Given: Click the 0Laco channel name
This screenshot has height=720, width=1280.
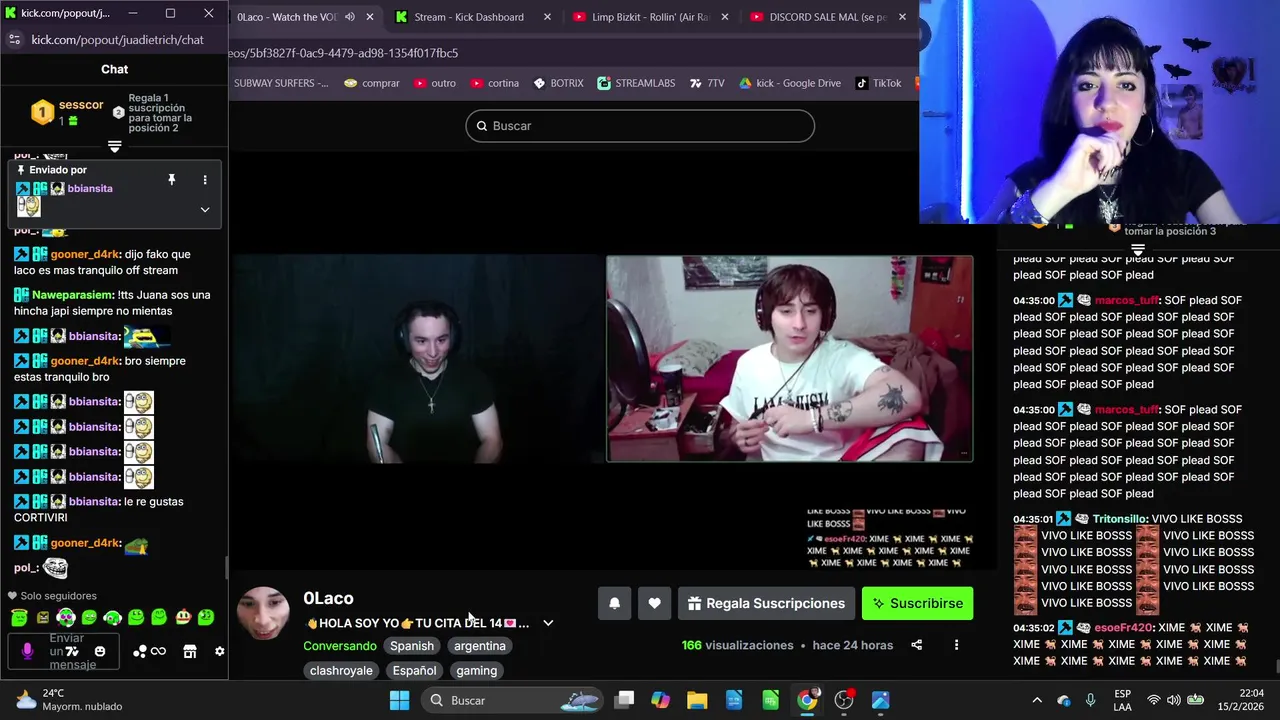Looking at the screenshot, I should click(328, 598).
